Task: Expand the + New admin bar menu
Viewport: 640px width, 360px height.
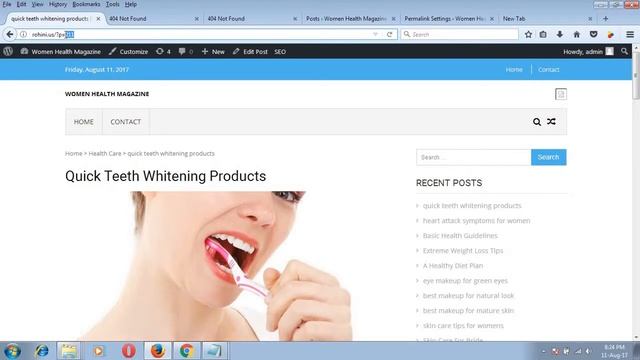Action: pos(213,51)
